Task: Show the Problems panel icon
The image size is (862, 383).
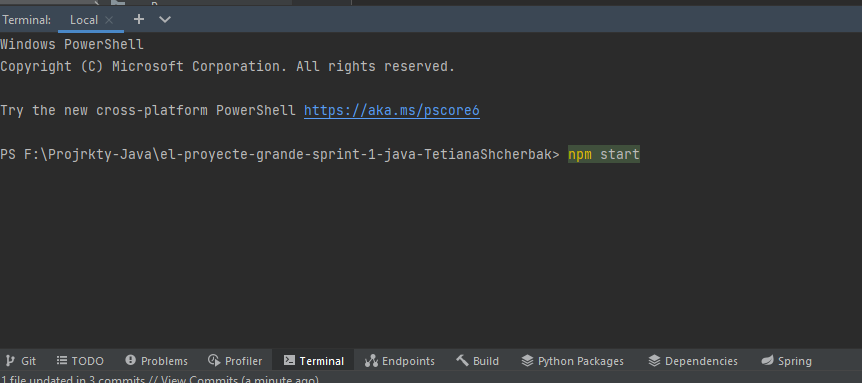Action: 130,360
